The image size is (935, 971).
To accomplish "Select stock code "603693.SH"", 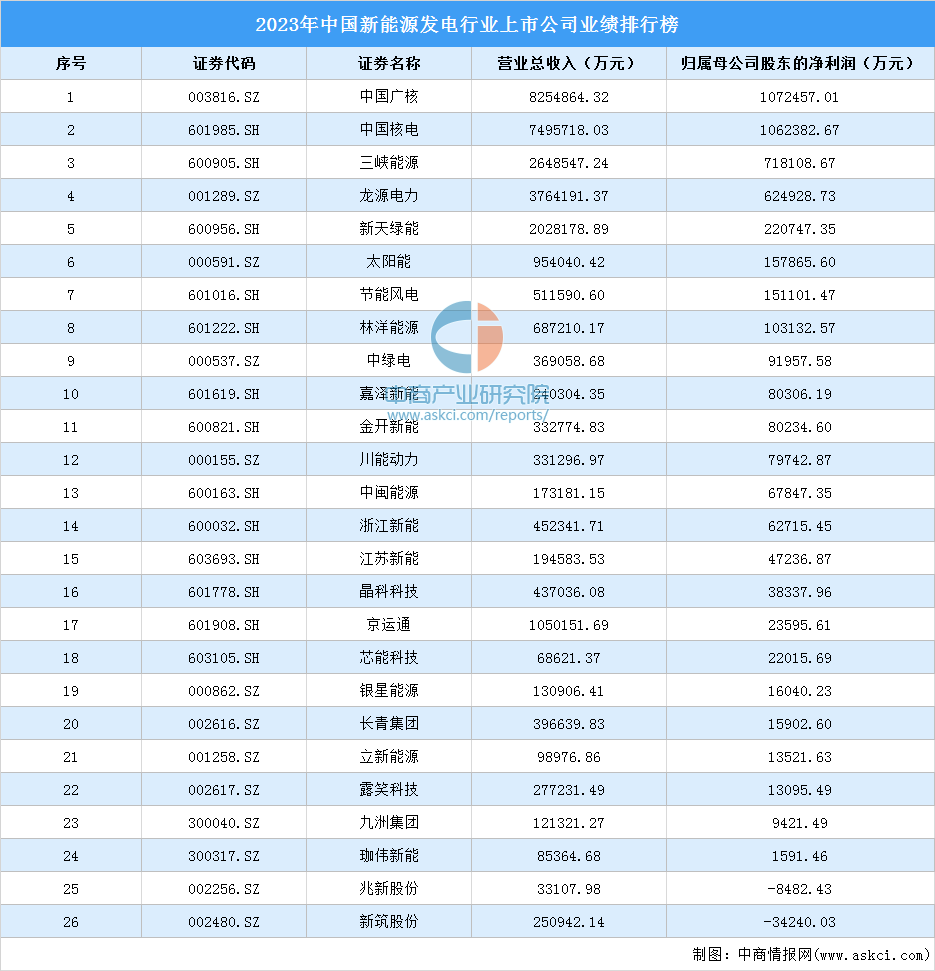I will click(x=224, y=560).
